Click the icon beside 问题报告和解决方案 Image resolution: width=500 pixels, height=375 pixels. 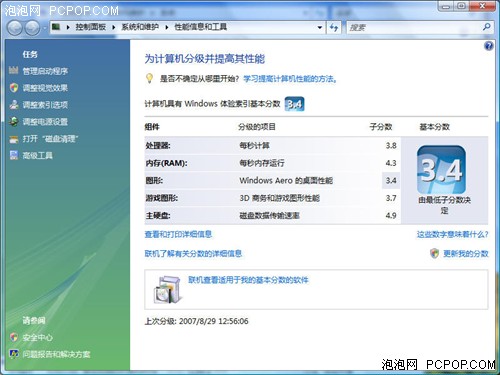[x=14, y=354]
